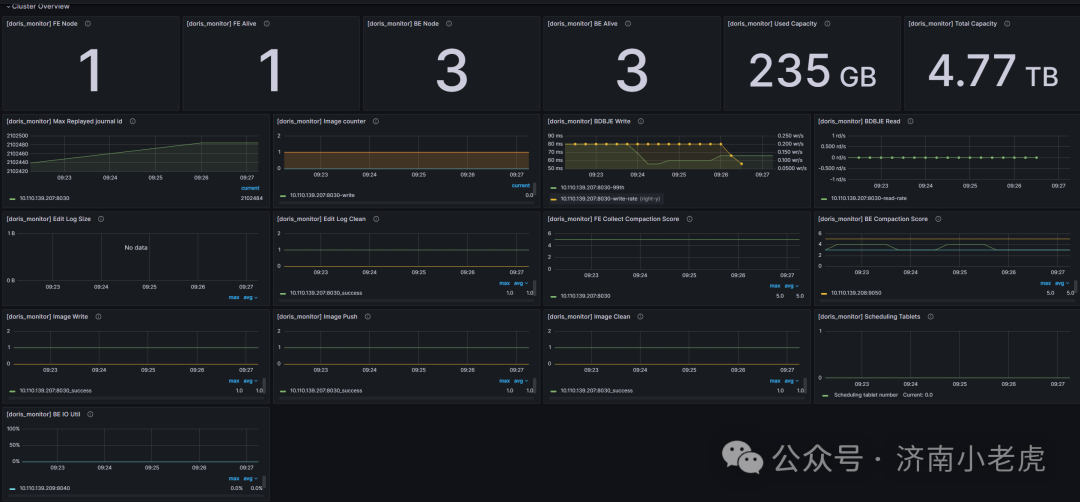Image resolution: width=1080 pixels, height=502 pixels.
Task: Sort Image Write legend by max
Action: click(234, 381)
